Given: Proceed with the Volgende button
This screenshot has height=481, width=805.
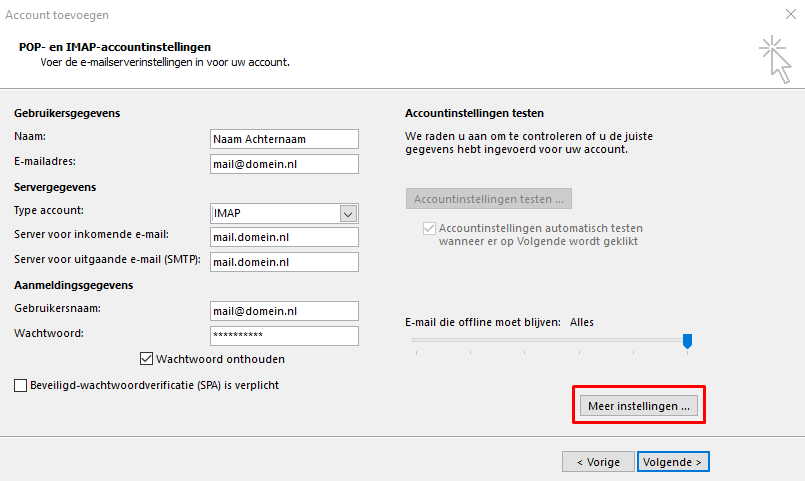Looking at the screenshot, I should [x=673, y=462].
